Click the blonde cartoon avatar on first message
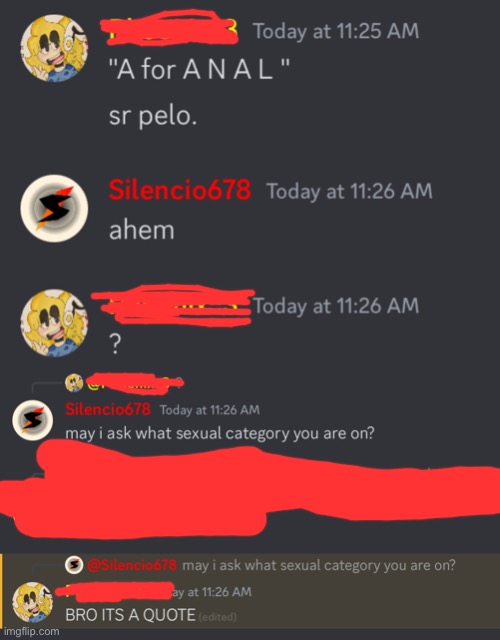The width and height of the screenshot is (500, 640). point(54,49)
